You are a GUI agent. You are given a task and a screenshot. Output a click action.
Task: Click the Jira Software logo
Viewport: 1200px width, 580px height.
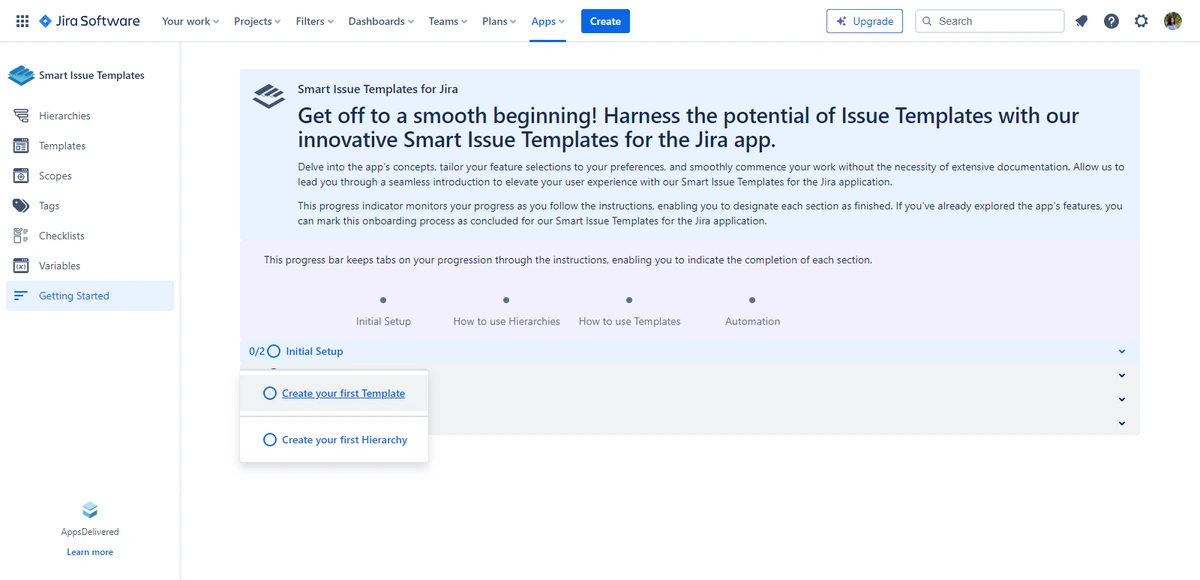click(x=90, y=21)
